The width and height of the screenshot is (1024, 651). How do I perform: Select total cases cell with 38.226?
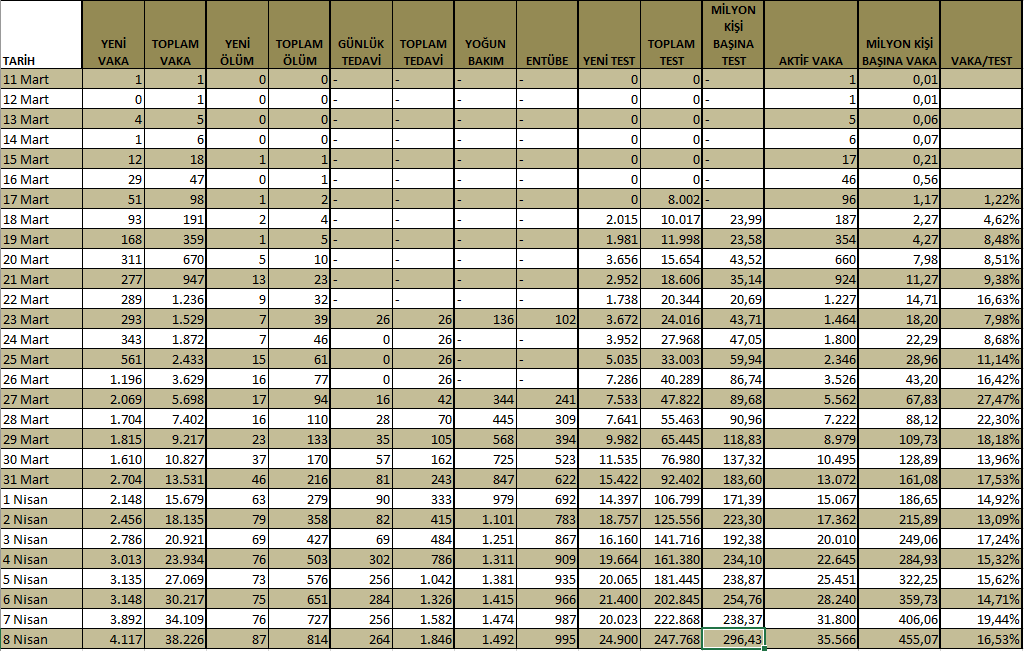tap(174, 639)
